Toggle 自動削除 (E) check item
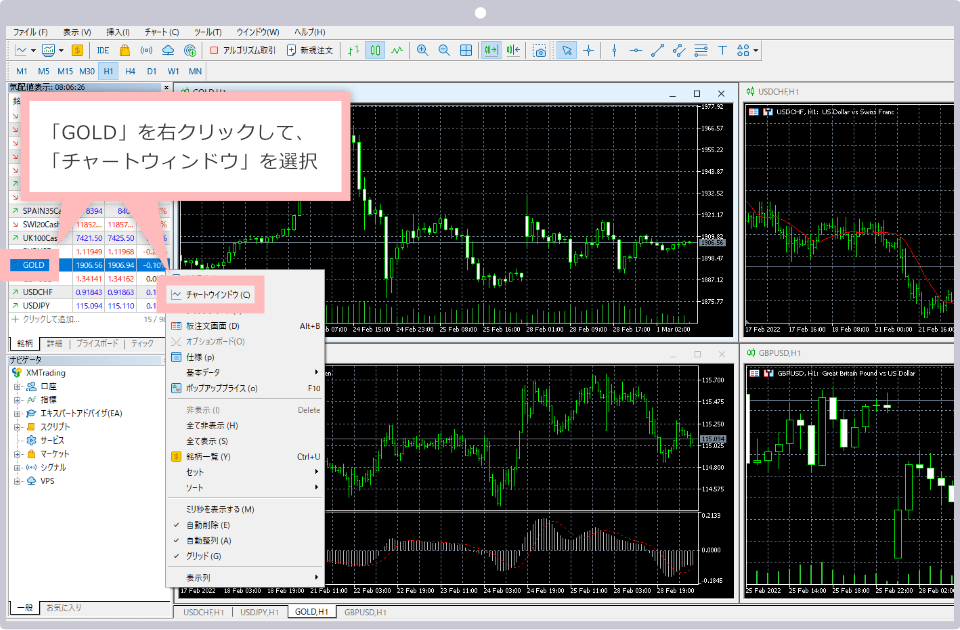Viewport: 960px width, 630px height. pos(208,525)
